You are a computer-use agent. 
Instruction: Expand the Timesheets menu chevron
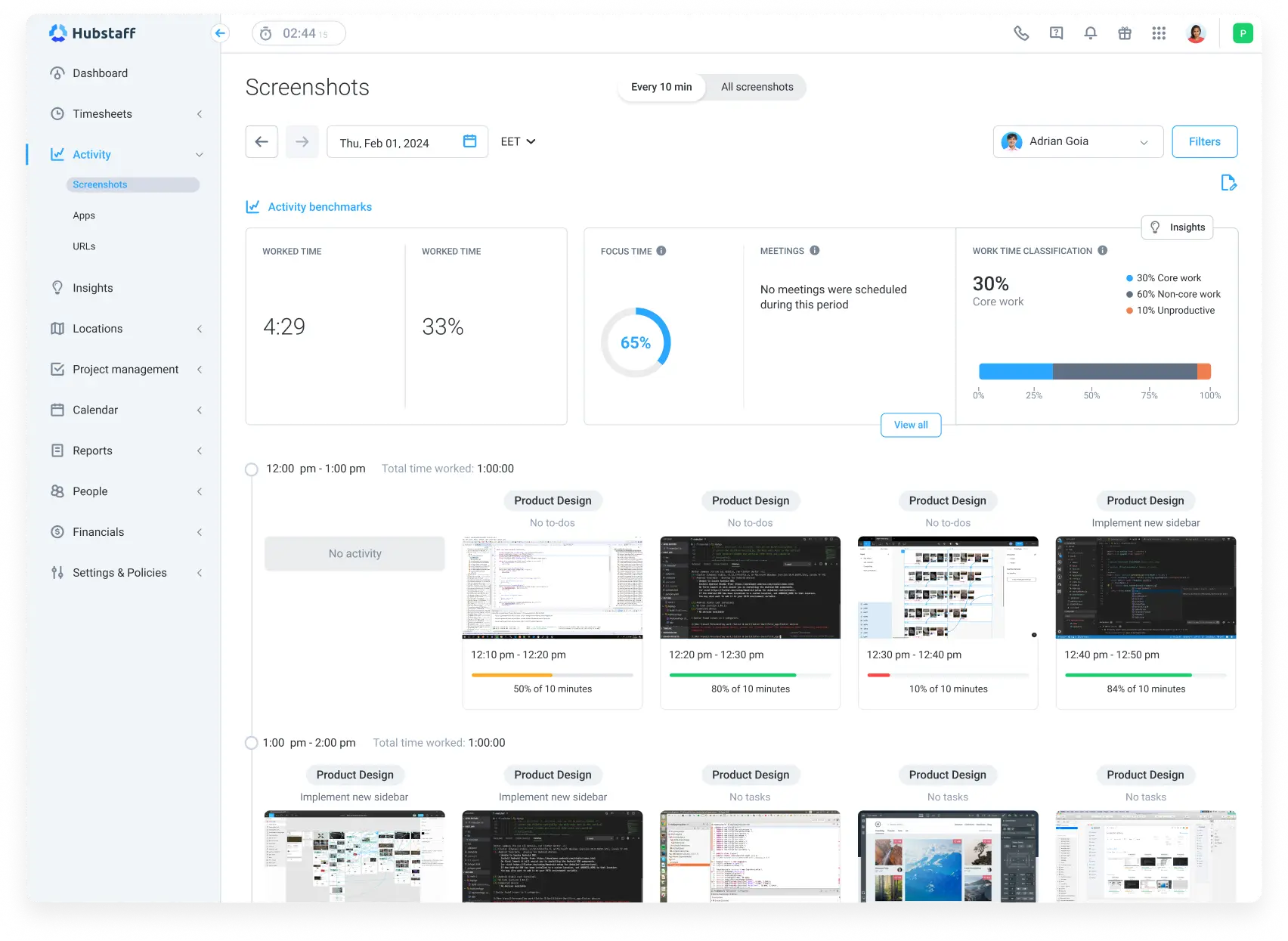[x=200, y=114]
